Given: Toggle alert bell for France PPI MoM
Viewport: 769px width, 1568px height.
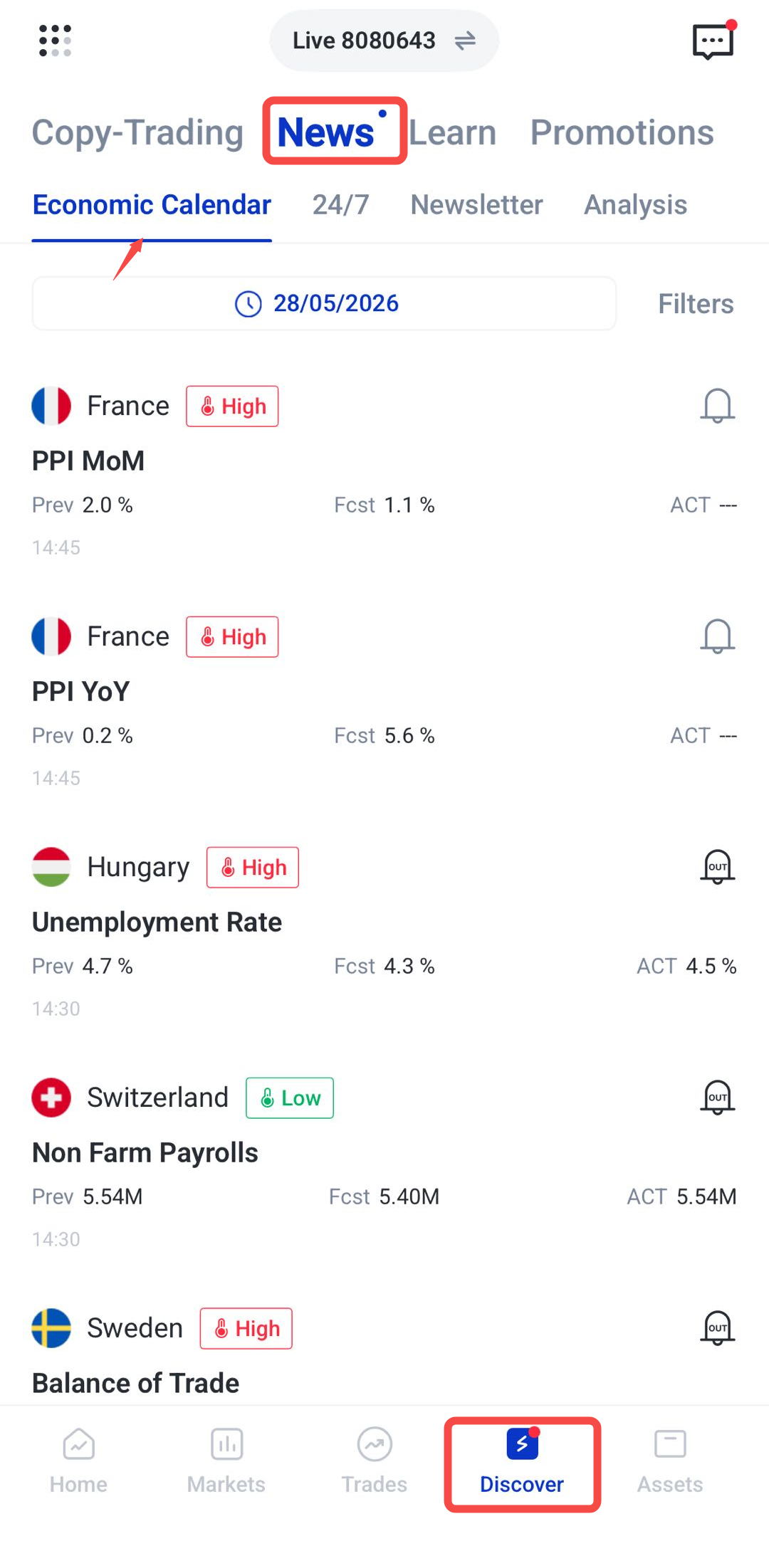Looking at the screenshot, I should (x=717, y=406).
